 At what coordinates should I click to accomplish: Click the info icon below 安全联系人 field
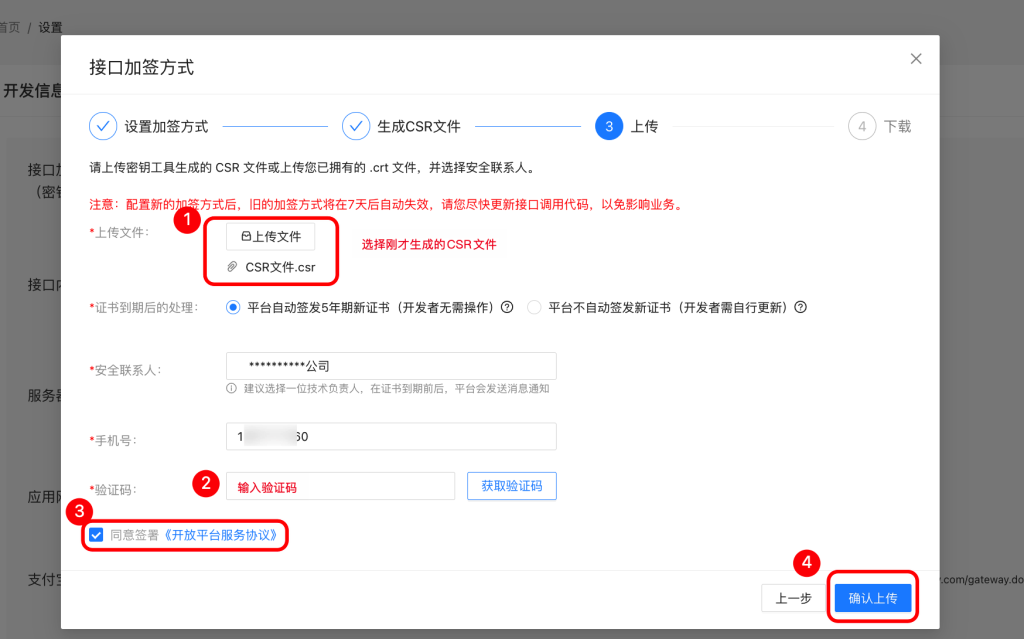[x=232, y=389]
